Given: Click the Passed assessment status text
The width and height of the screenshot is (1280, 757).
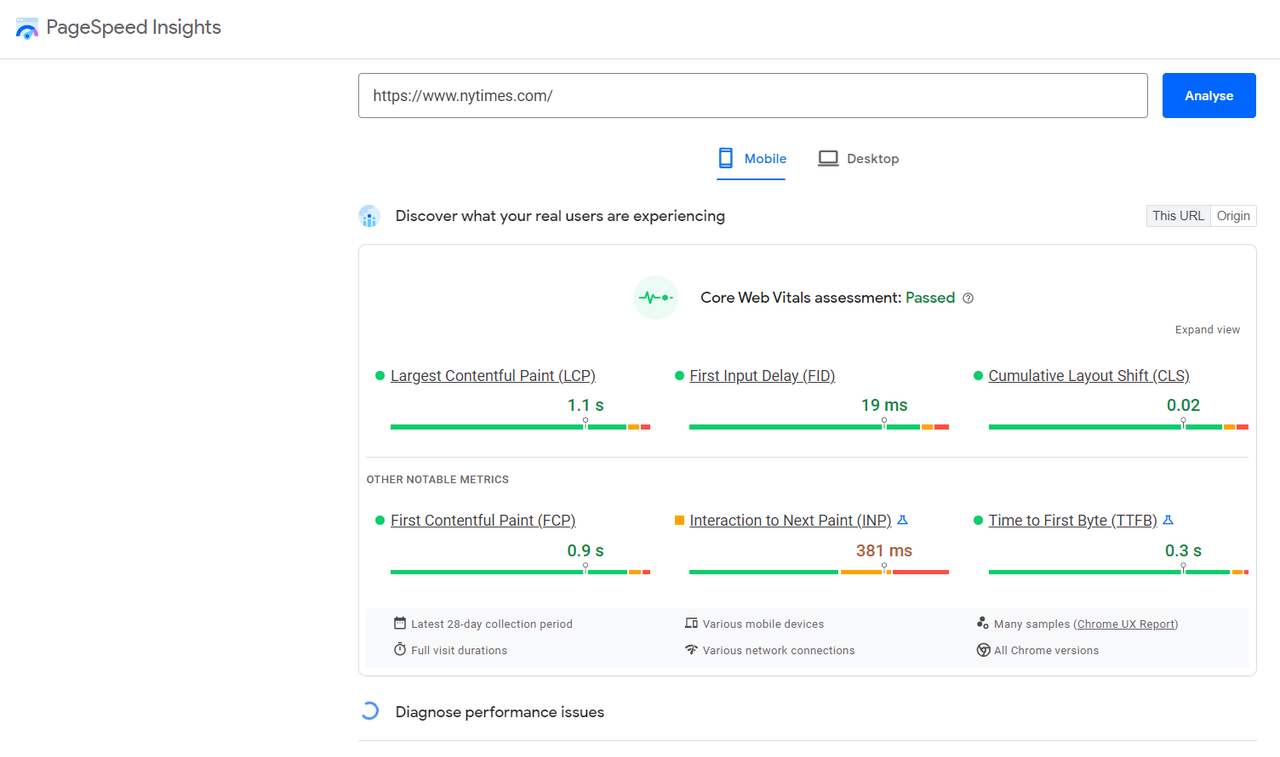Looking at the screenshot, I should (930, 298).
